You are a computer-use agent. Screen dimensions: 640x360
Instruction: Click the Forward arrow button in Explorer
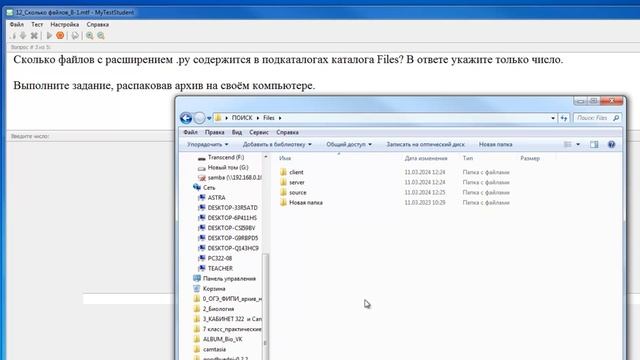[x=199, y=118]
